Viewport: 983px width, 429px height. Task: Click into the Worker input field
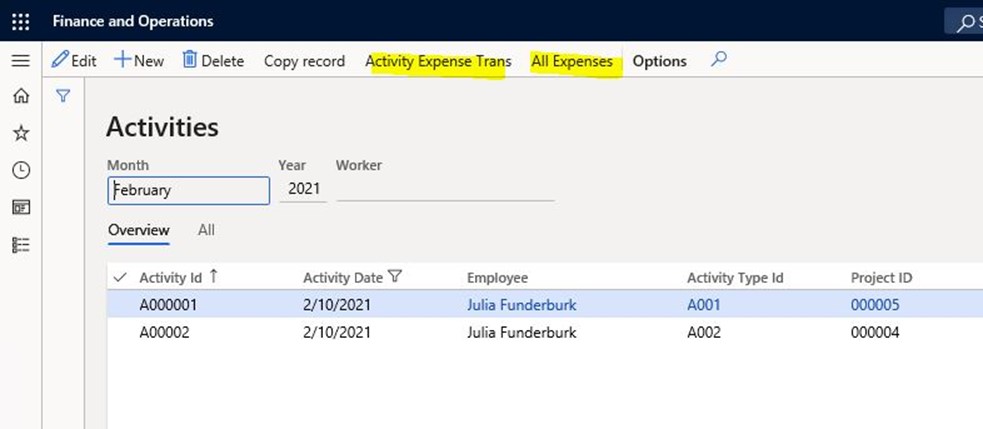445,191
